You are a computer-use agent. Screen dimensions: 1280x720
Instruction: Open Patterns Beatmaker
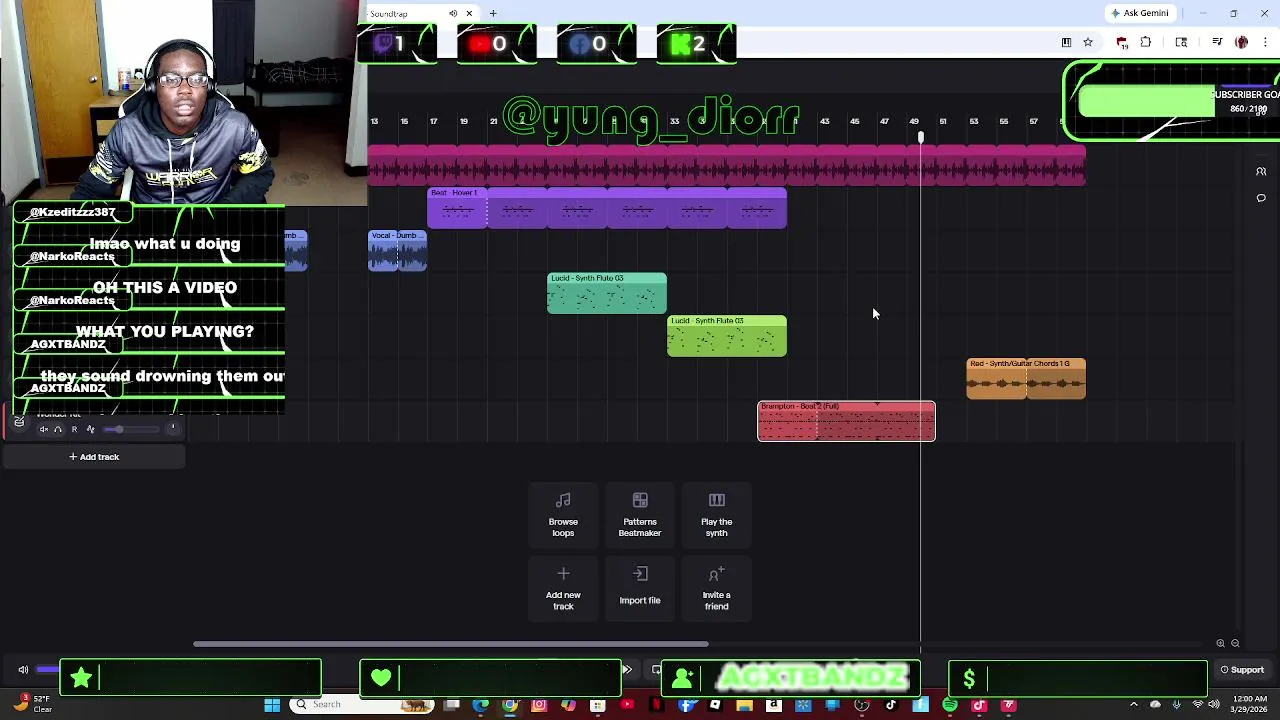(x=640, y=514)
